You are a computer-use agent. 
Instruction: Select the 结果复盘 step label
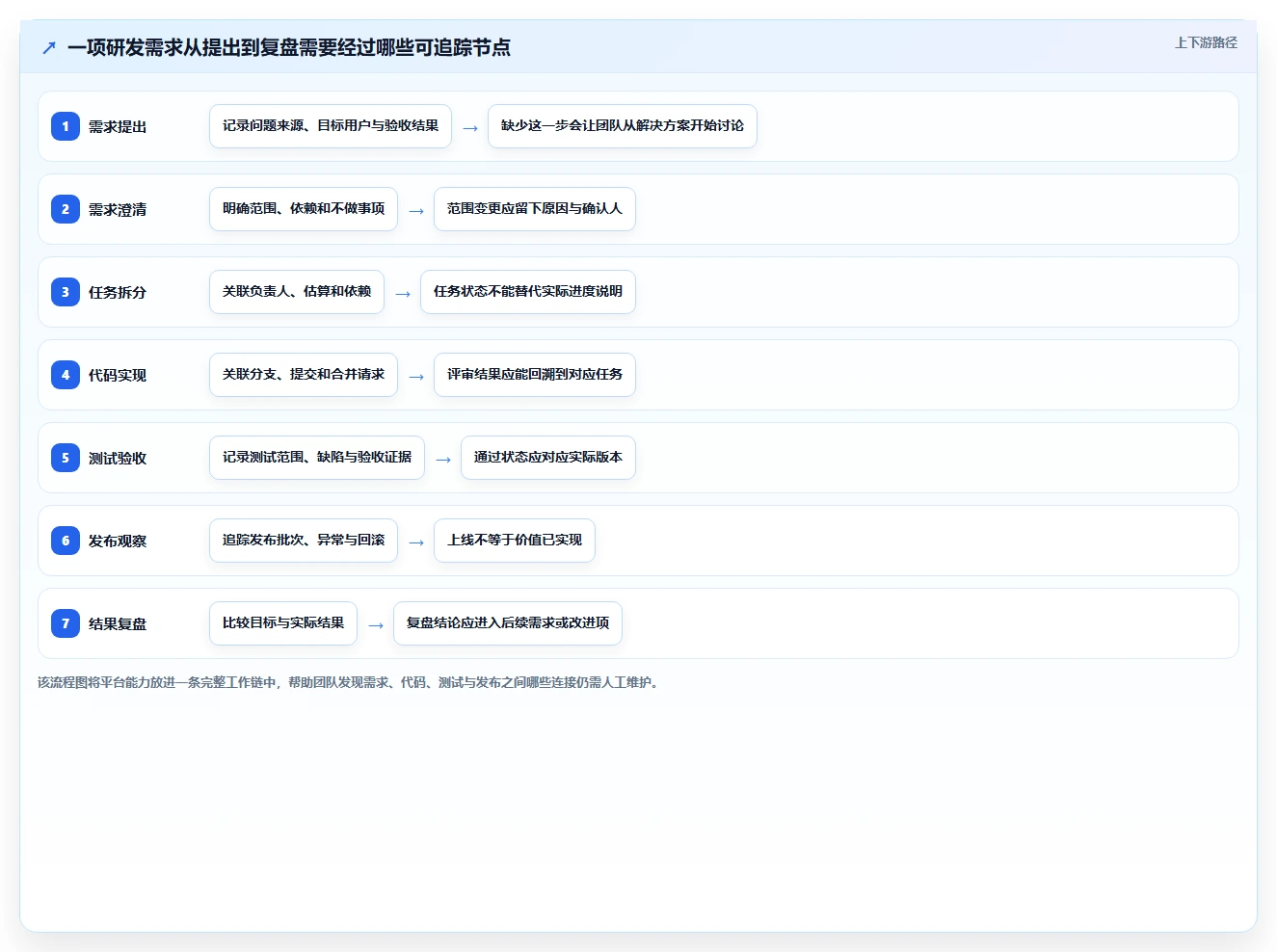click(x=118, y=624)
